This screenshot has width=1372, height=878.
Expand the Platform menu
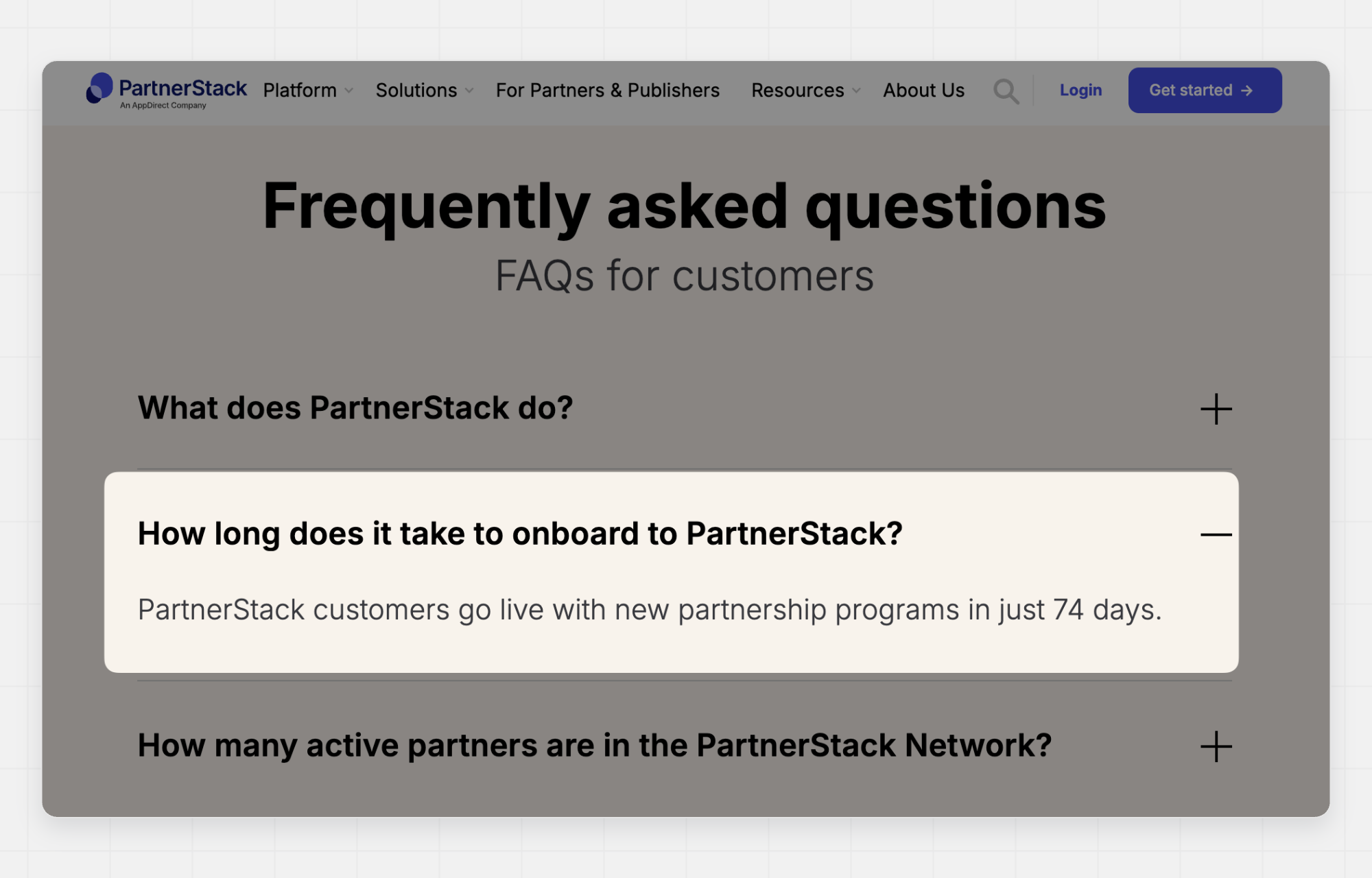(x=308, y=91)
